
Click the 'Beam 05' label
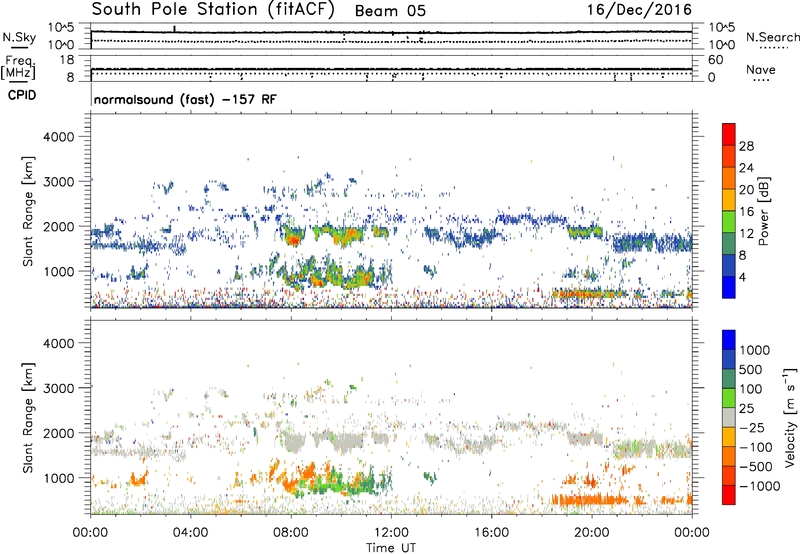[x=390, y=11]
